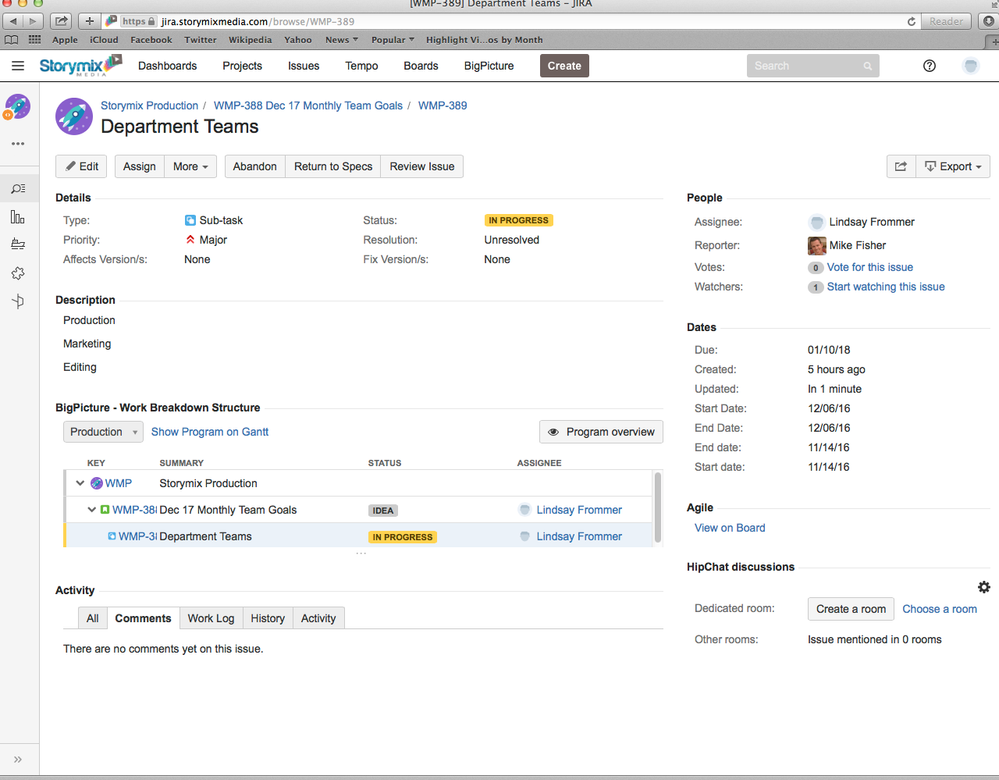
Task: Open the releases ship sidebar icon
Action: pyautogui.click(x=18, y=244)
